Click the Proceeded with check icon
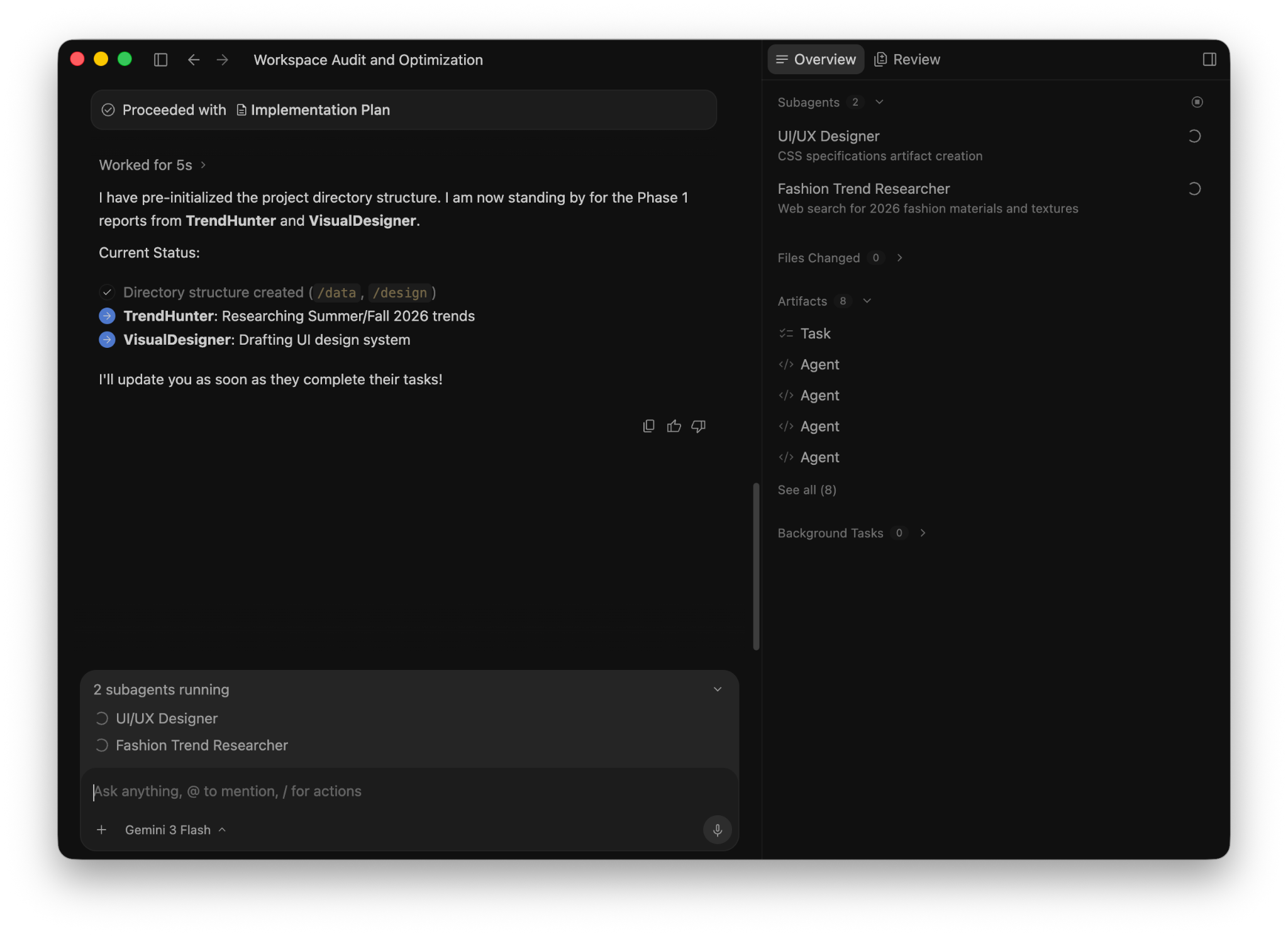 [x=108, y=110]
